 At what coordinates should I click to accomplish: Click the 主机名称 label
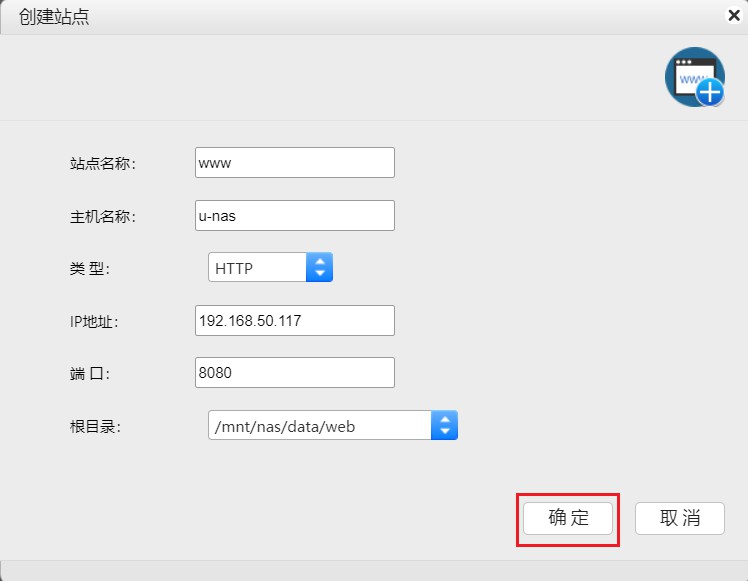click(103, 217)
